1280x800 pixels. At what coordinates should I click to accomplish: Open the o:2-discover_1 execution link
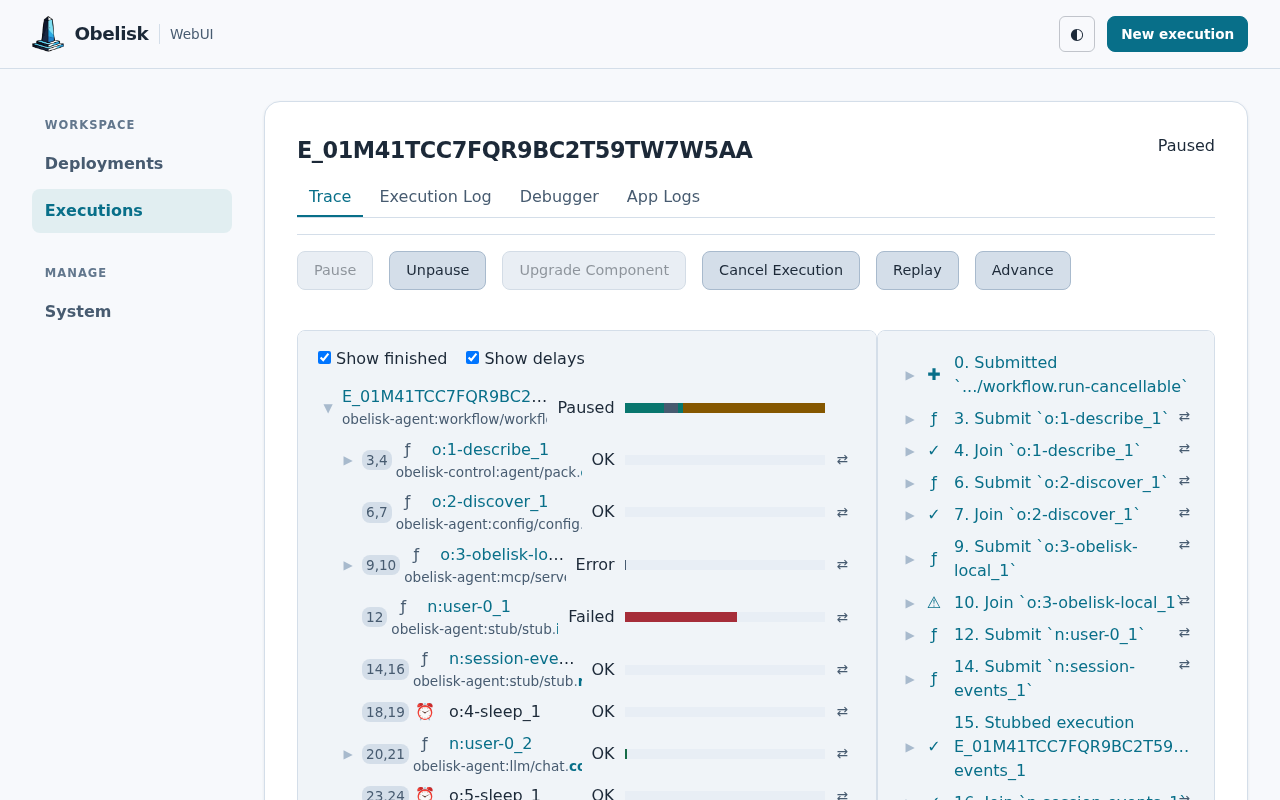pyautogui.click(x=490, y=502)
